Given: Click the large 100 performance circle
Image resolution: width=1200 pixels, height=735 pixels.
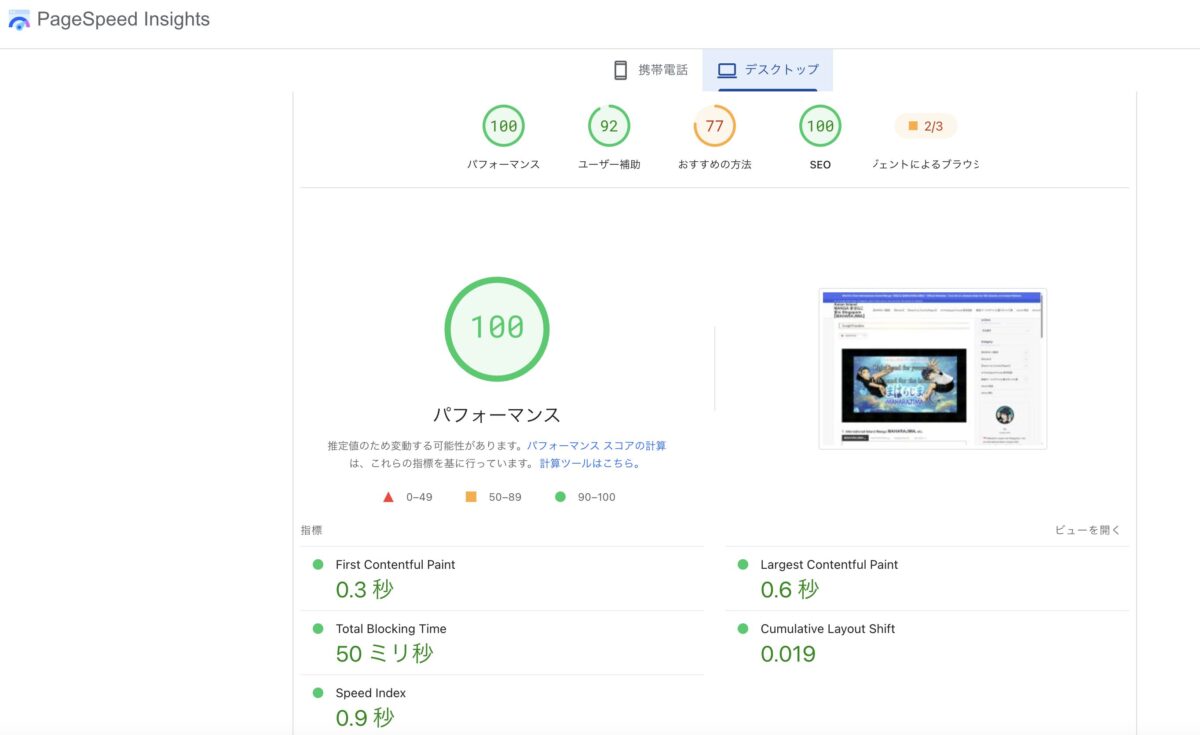Looking at the screenshot, I should coord(497,329).
